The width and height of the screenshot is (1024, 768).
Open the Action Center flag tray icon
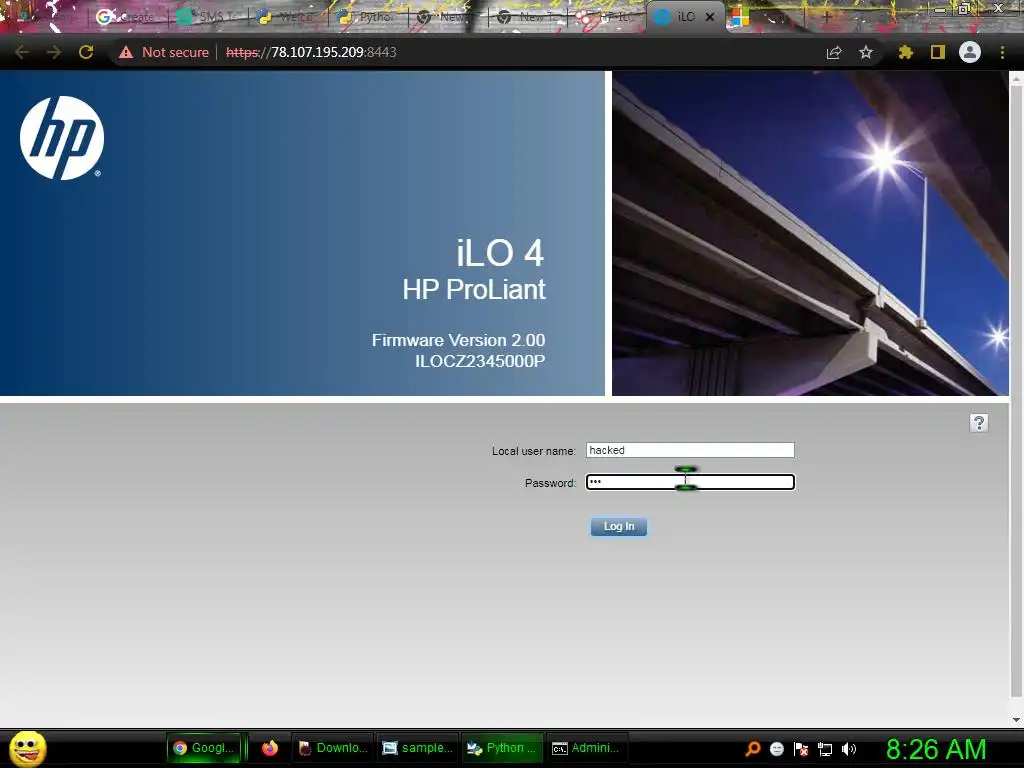(801, 749)
